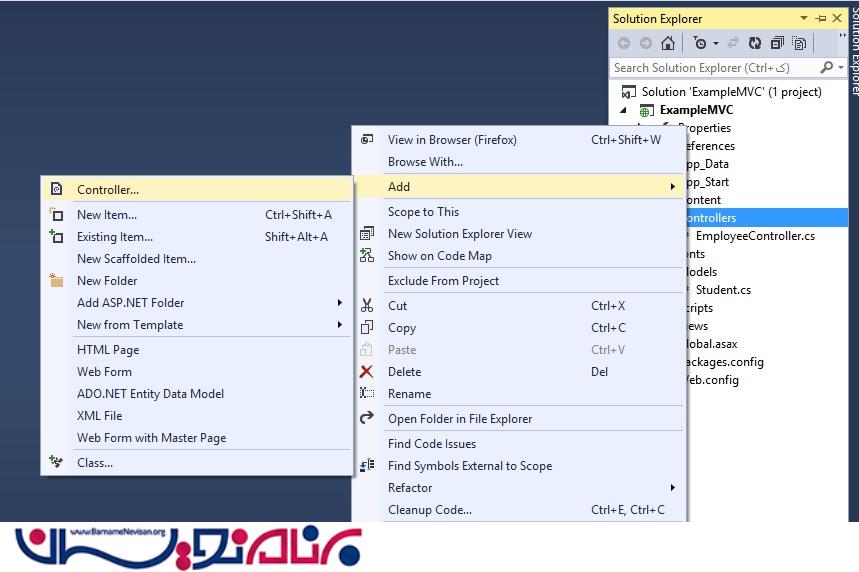Open search options dropdown beside magnifier
The width and height of the screenshot is (859, 572).
click(841, 68)
